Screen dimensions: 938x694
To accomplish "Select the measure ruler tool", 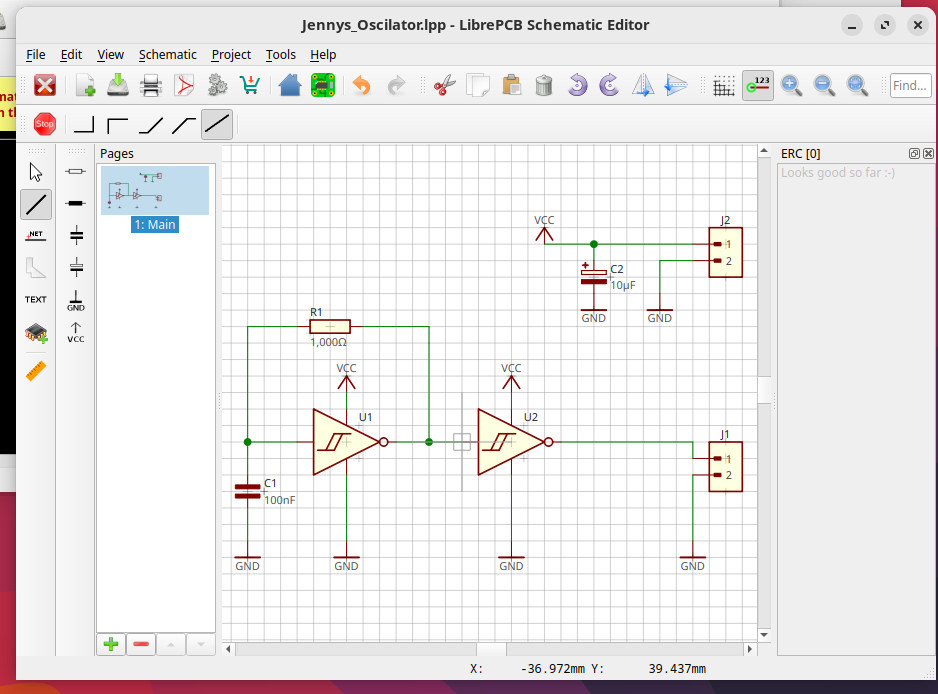I will click(36, 370).
